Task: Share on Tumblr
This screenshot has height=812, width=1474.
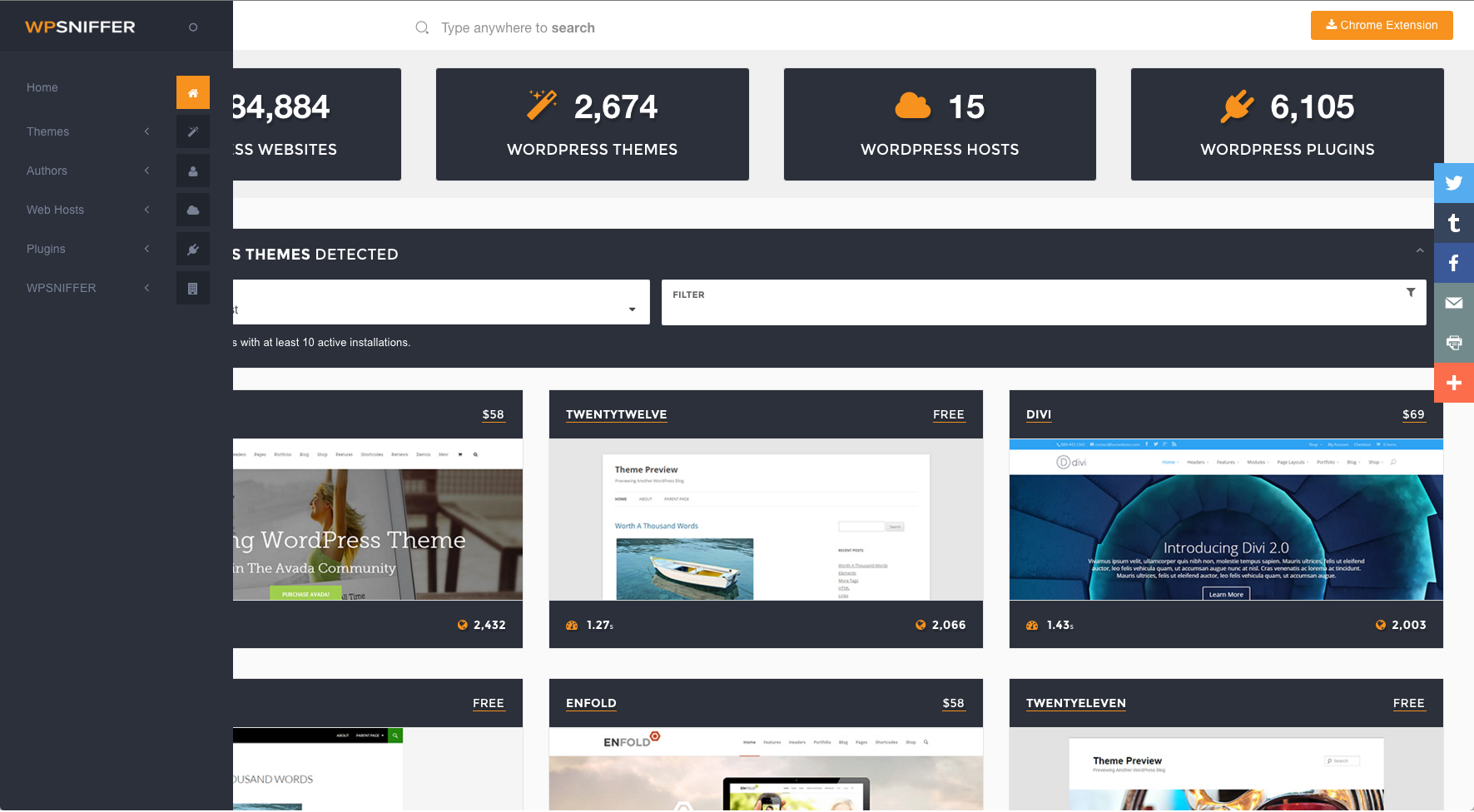Action: coord(1454,223)
